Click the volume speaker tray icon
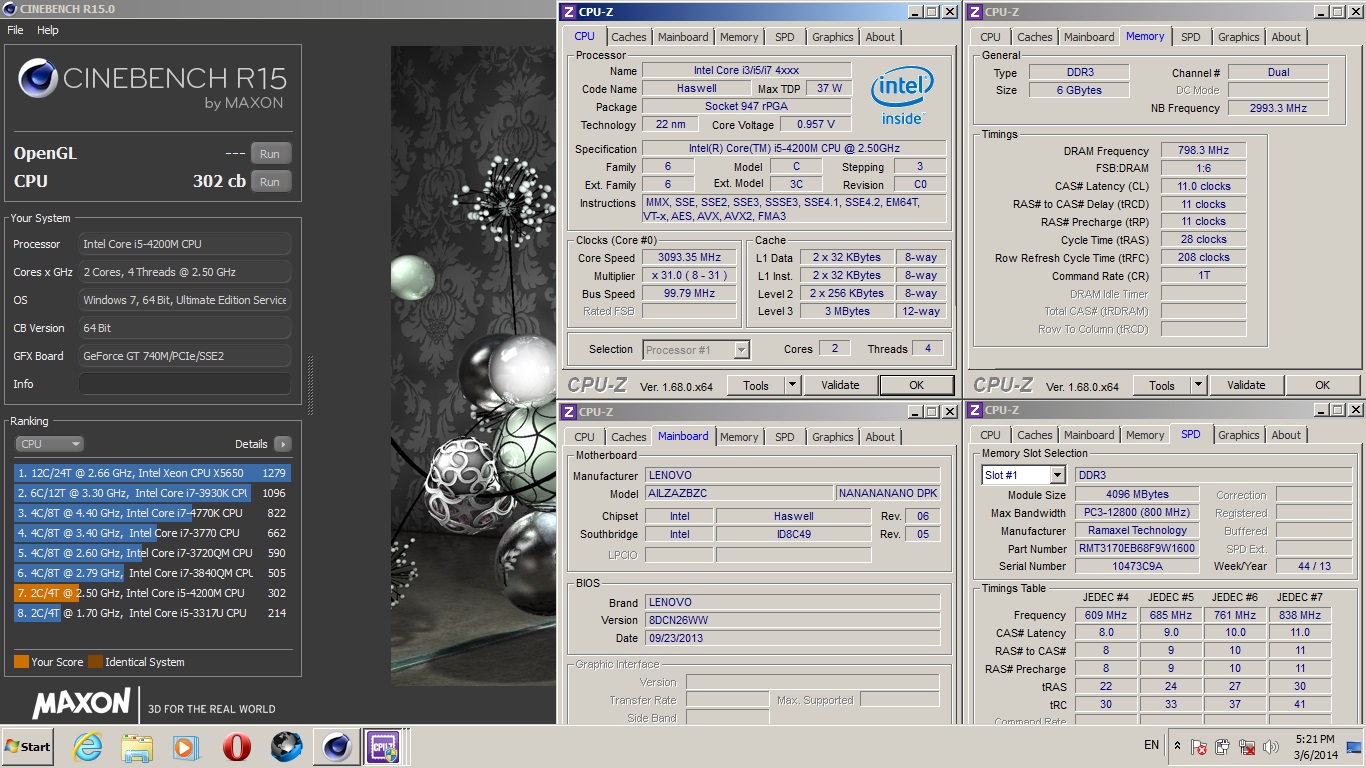1366x768 pixels. coord(1271,747)
